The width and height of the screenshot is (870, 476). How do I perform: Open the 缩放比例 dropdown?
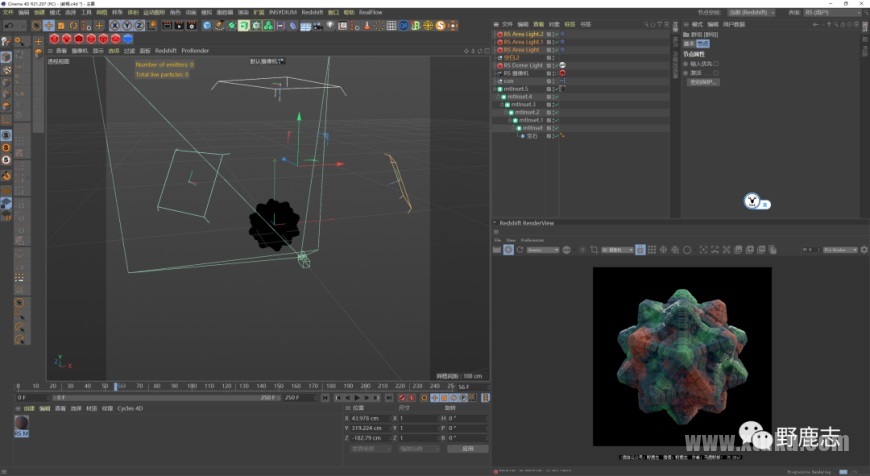click(x=418, y=448)
